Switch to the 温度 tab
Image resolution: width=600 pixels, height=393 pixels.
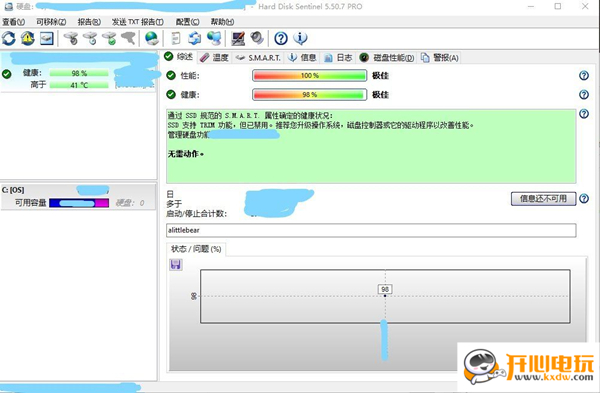click(x=215, y=58)
